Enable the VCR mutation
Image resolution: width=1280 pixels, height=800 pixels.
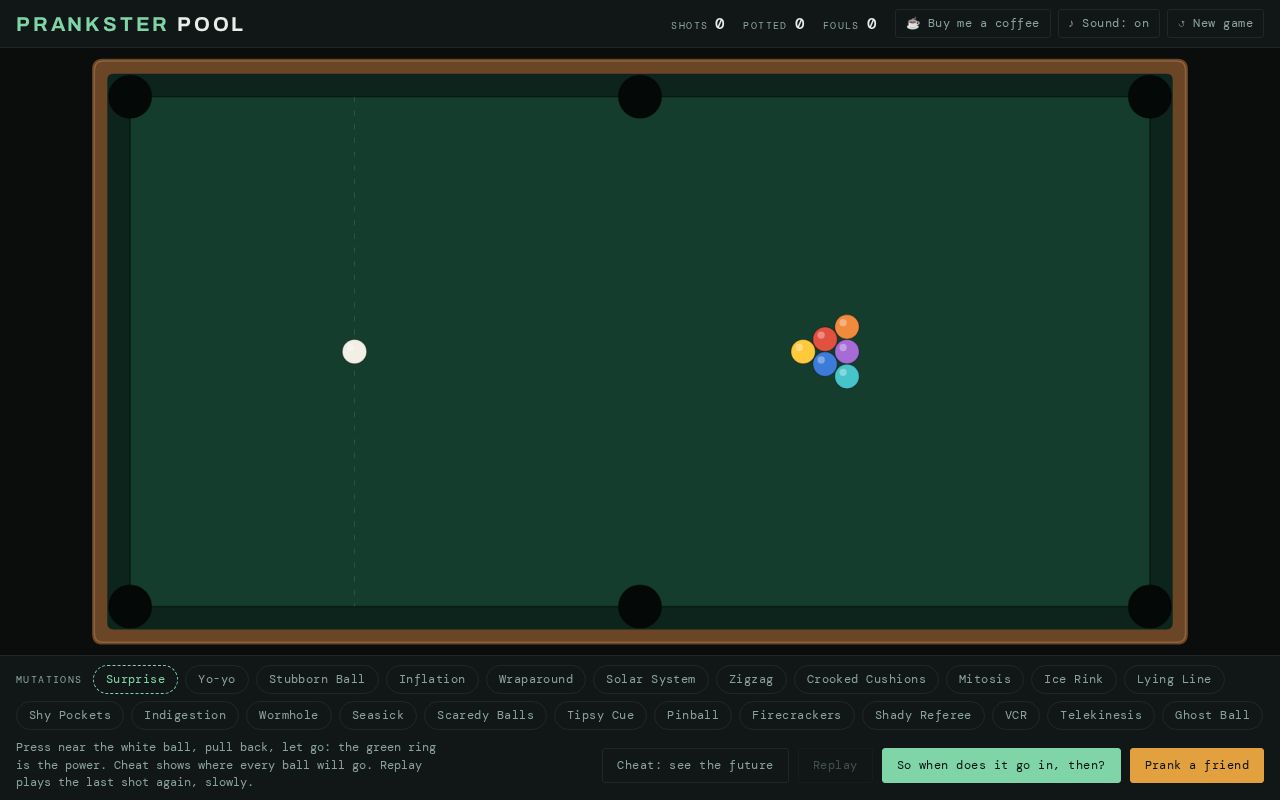(x=1016, y=716)
